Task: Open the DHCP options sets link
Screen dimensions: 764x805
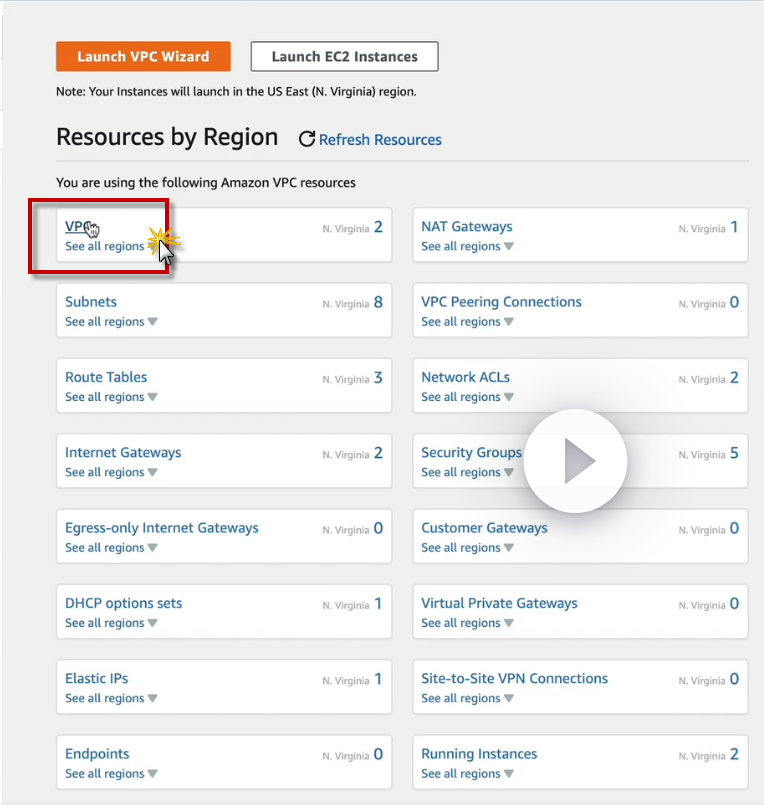Action: click(124, 603)
